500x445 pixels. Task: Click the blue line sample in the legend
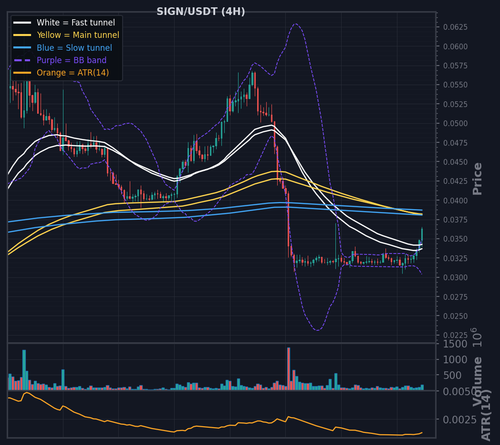point(22,48)
